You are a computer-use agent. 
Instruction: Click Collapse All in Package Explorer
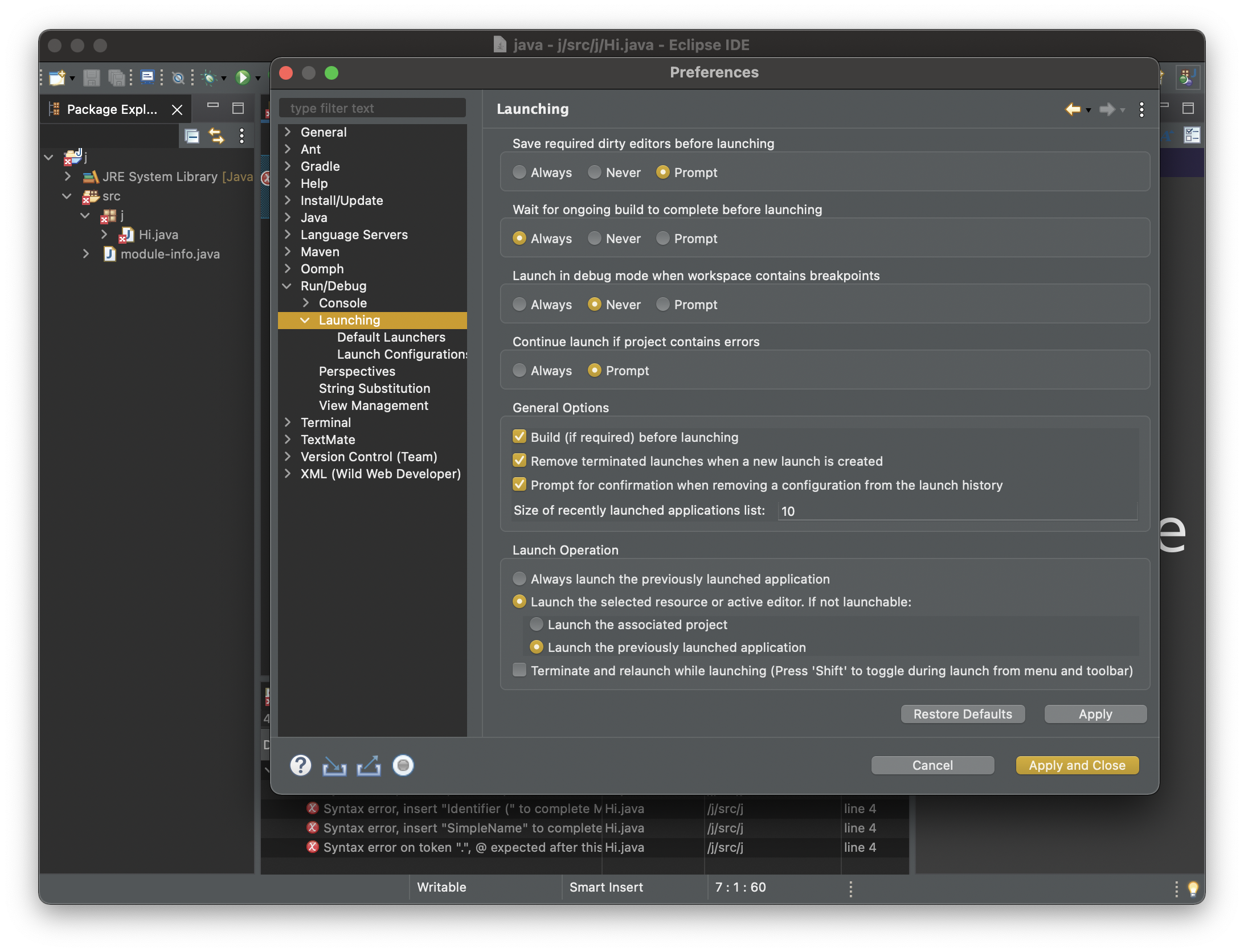[x=192, y=136]
